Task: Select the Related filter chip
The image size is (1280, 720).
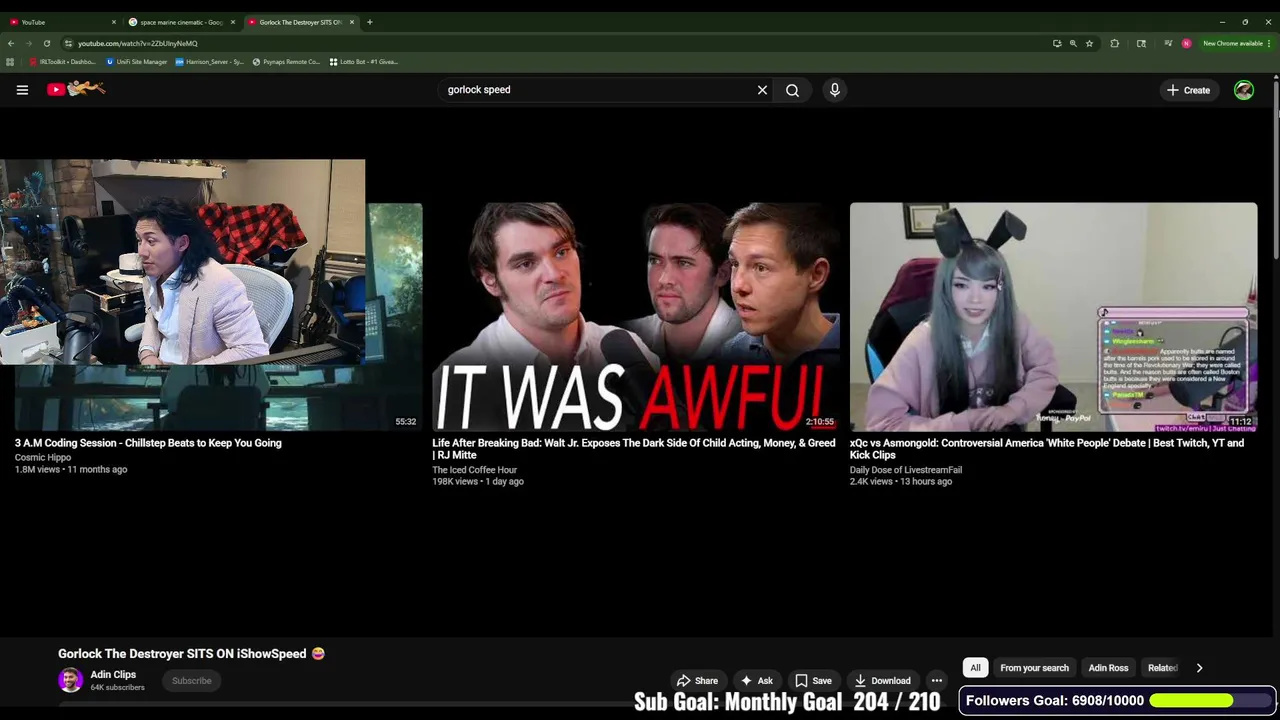Action: click(x=1162, y=668)
